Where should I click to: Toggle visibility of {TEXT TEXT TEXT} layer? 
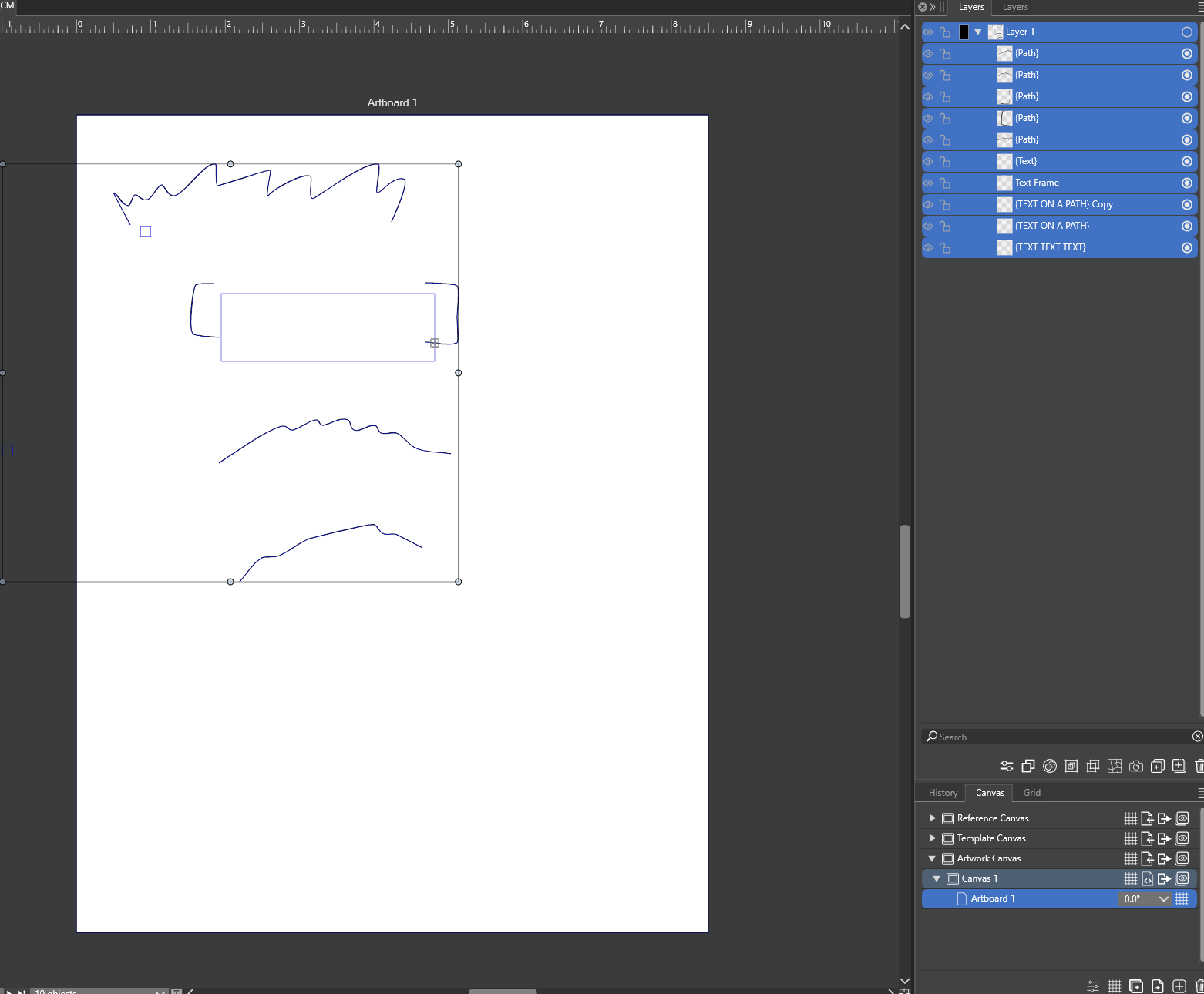coord(928,247)
